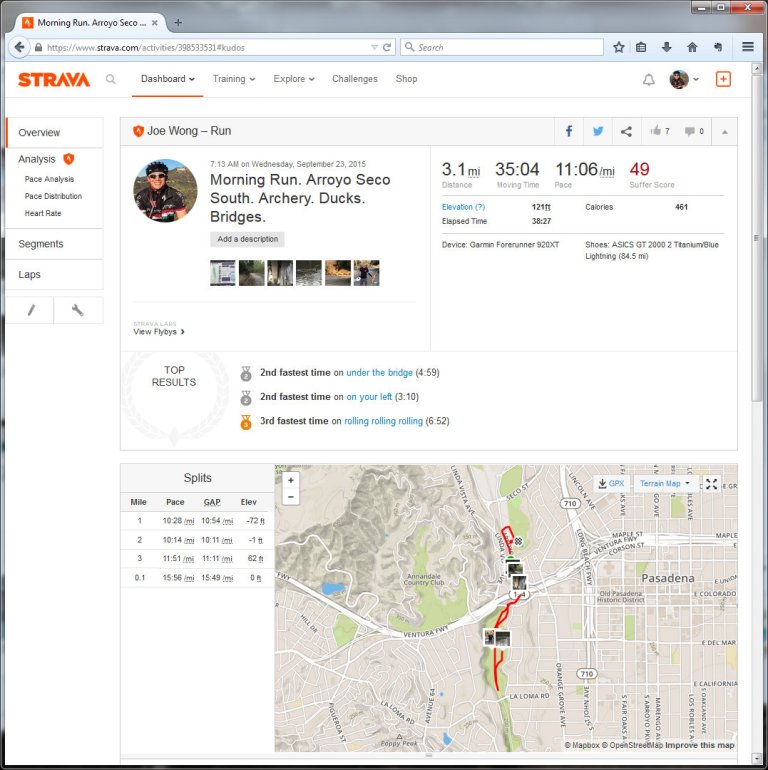Viewport: 768px width, 770px height.
Task: Open the Strava site search magnifier
Action: click(111, 79)
